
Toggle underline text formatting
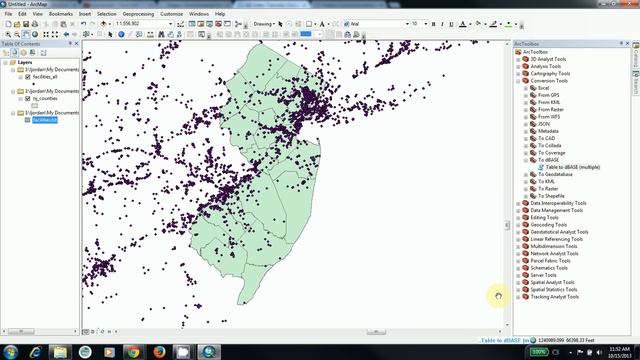(451, 24)
